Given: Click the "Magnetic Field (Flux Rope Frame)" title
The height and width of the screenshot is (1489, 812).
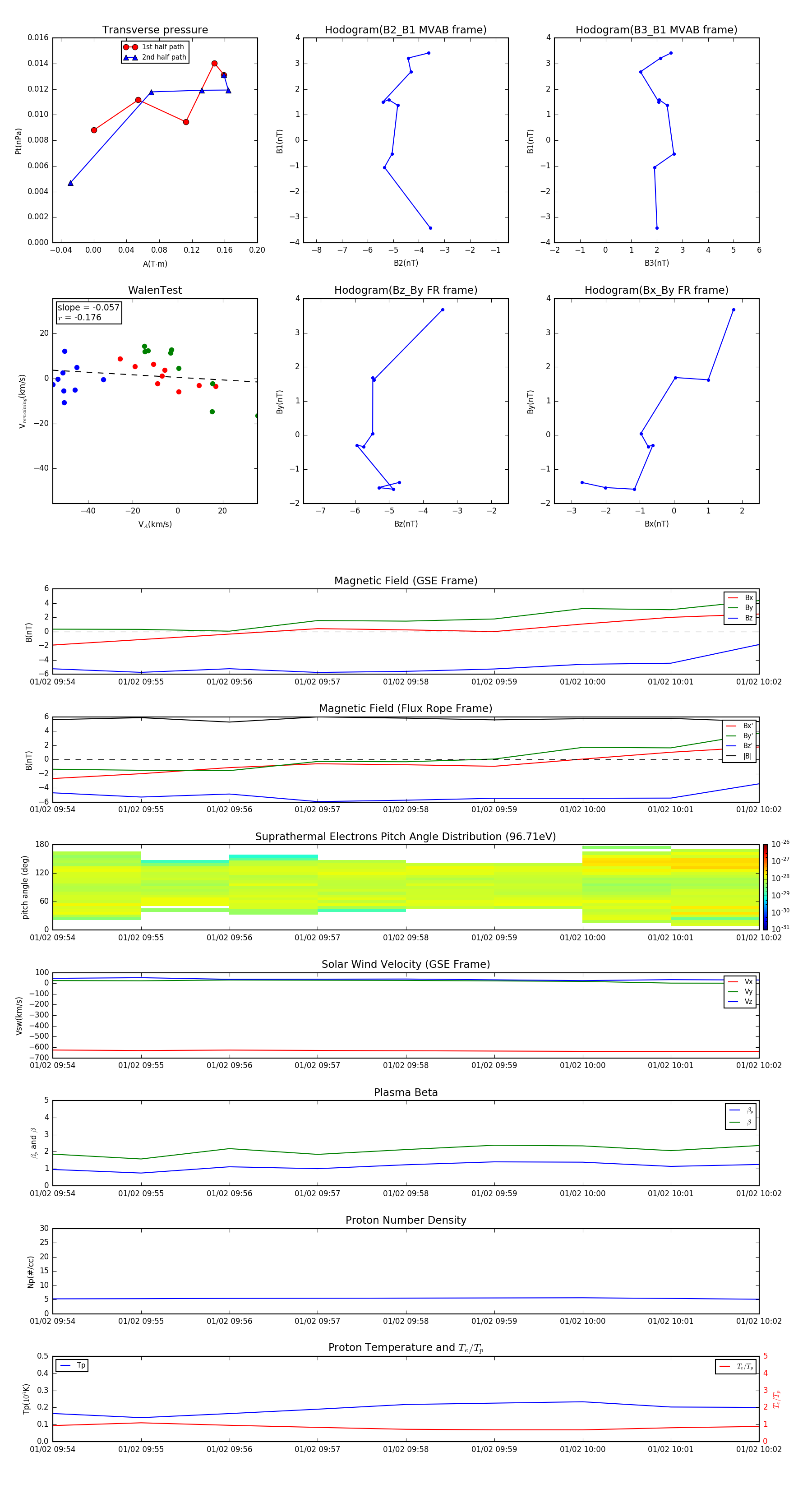Looking at the screenshot, I should click(x=406, y=709).
